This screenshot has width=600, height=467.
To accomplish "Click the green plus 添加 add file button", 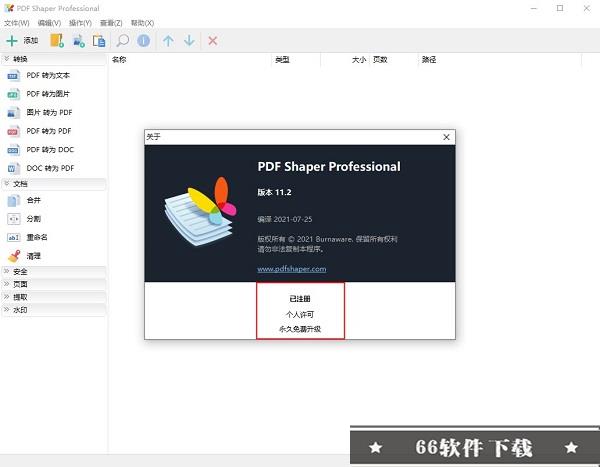I will (22, 41).
